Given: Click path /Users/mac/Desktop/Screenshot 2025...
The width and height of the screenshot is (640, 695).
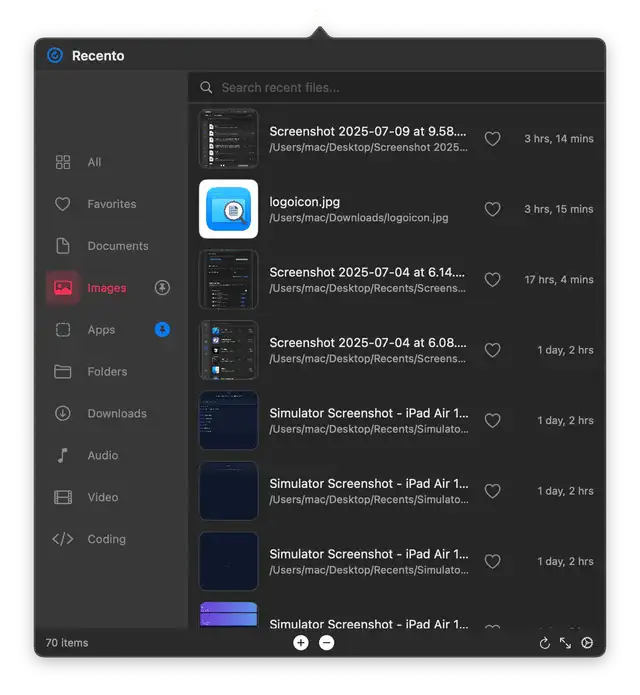Looking at the screenshot, I should pos(368,147).
